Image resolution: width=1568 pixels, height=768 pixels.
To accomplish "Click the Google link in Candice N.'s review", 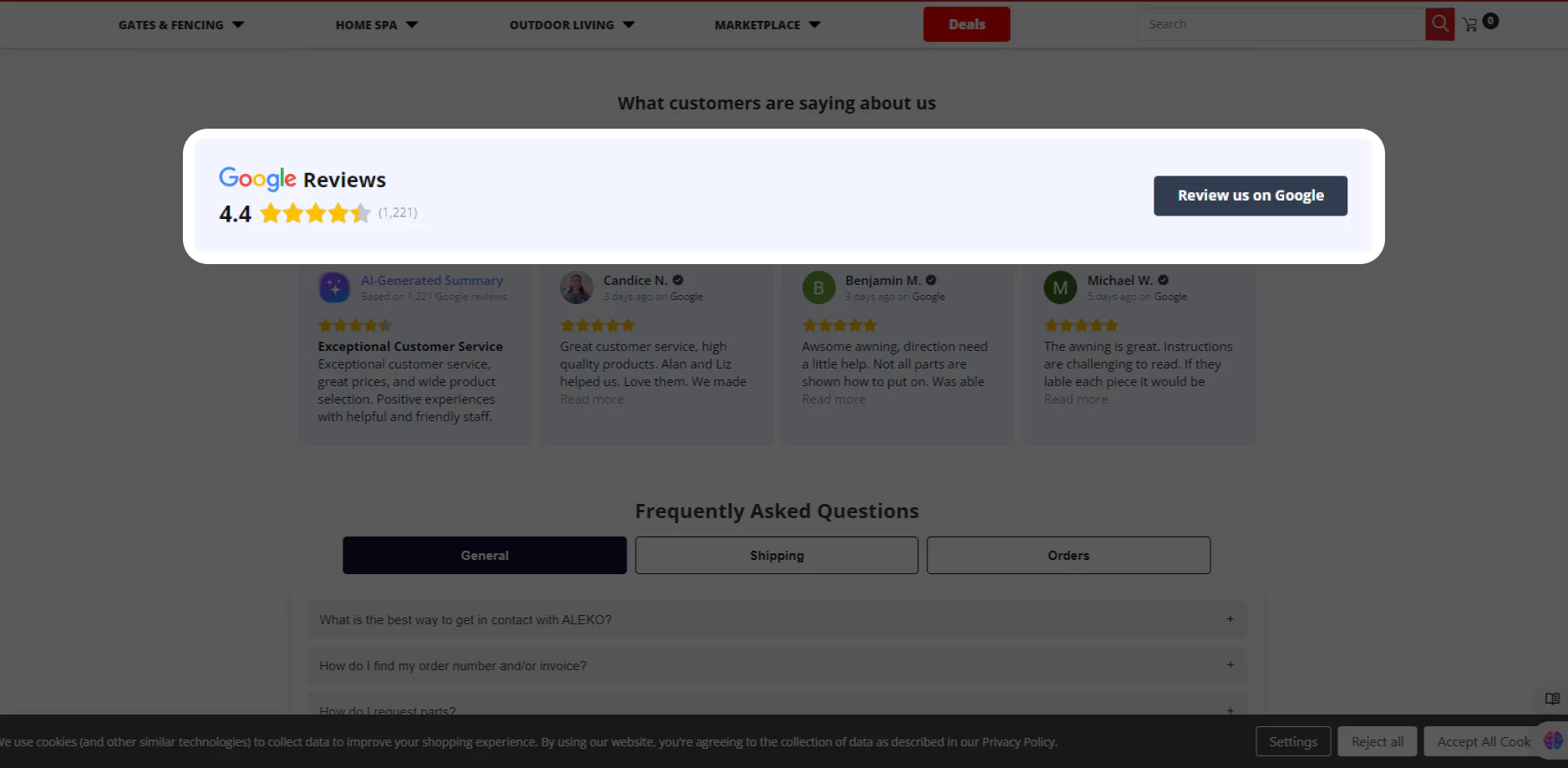I will 687,297.
